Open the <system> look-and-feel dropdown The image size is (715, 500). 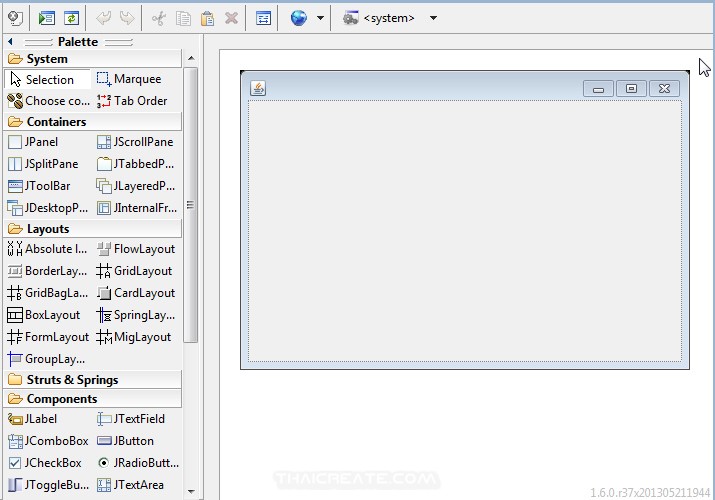pyautogui.click(x=433, y=18)
